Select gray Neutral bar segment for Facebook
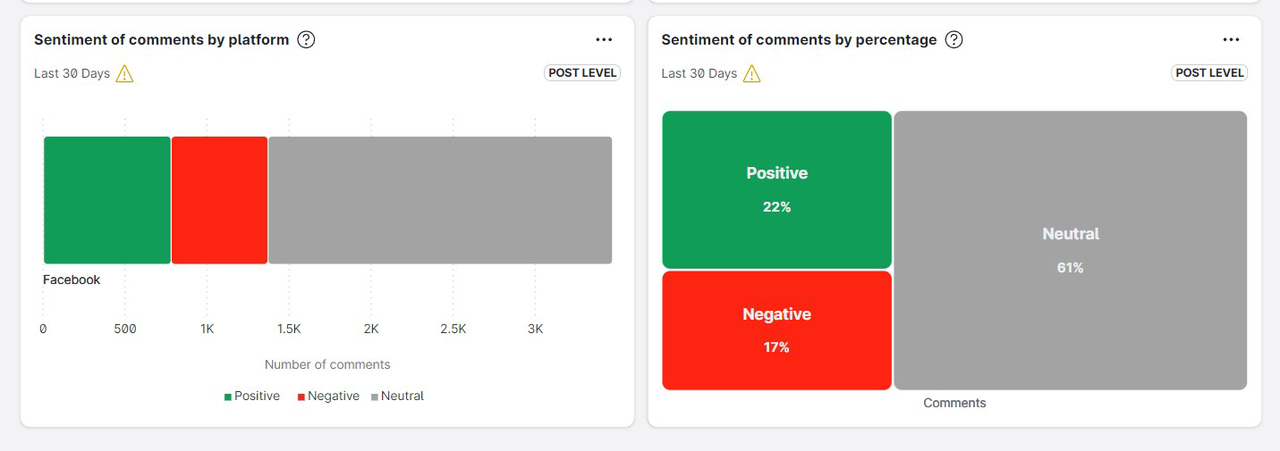The image size is (1280, 451). (440, 200)
